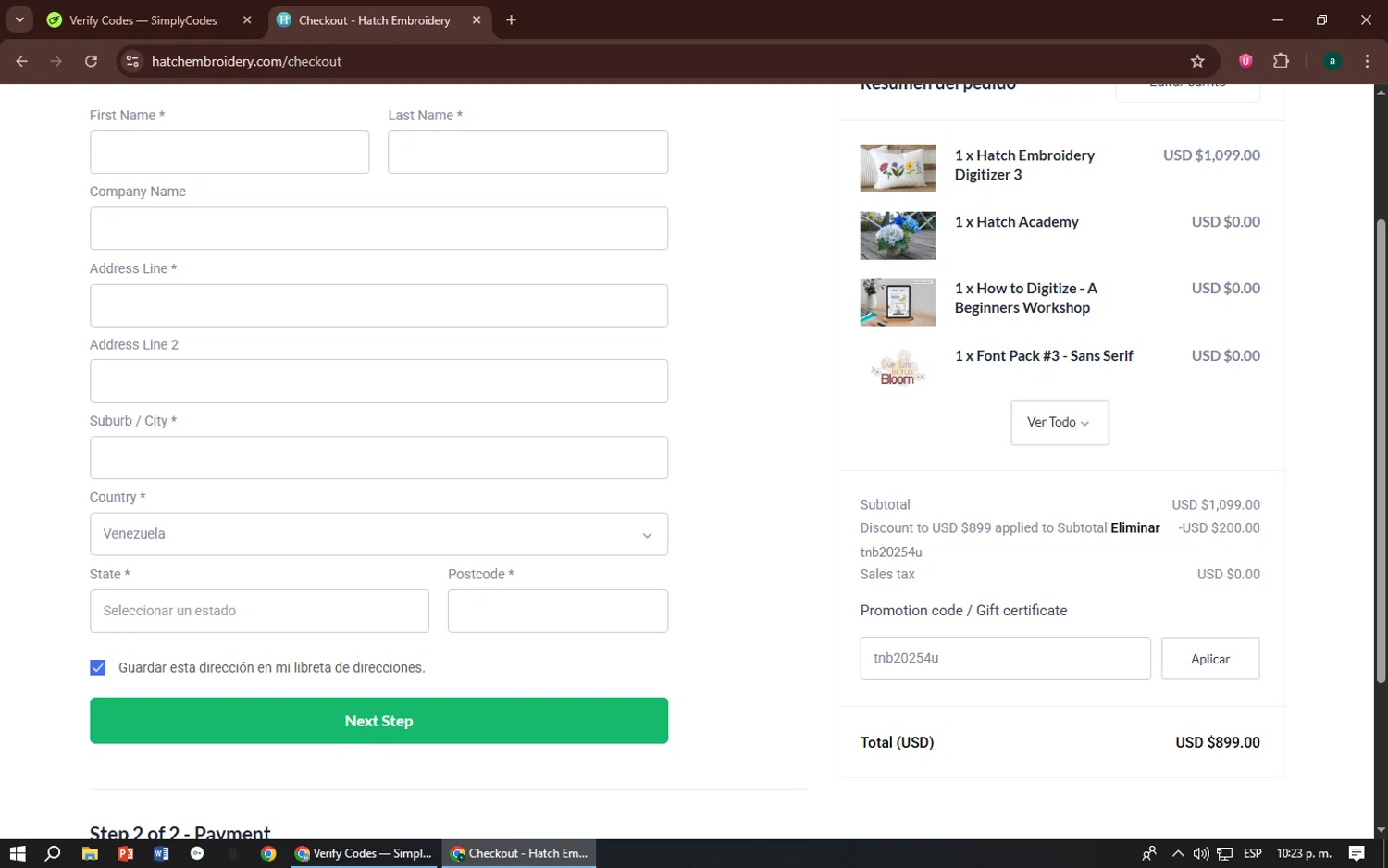The height and width of the screenshot is (868, 1388).
Task: Click the Hatch Embroidery Digitizer 3 thumbnail
Action: (x=898, y=168)
